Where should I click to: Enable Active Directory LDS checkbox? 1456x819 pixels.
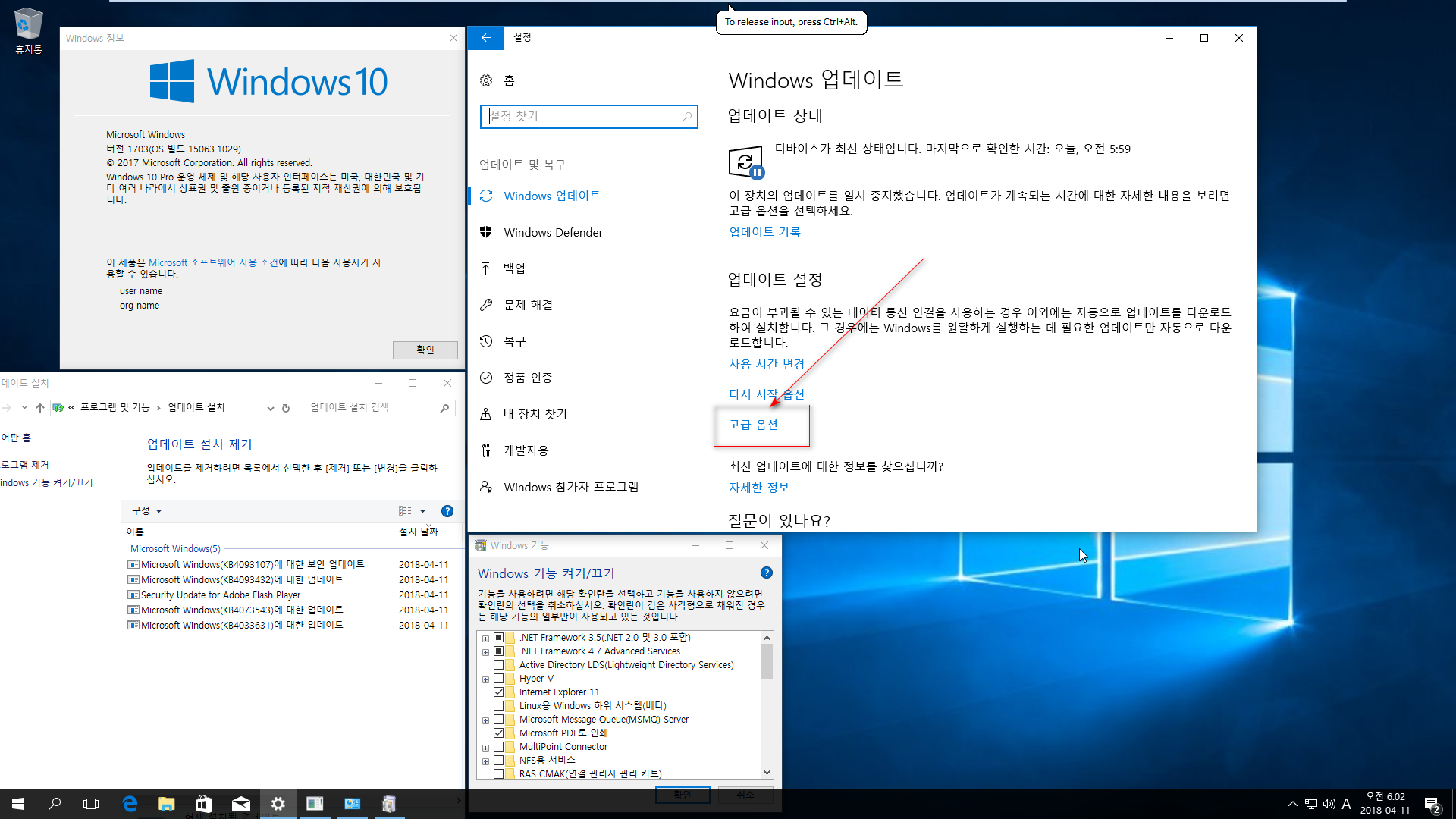tap(498, 665)
